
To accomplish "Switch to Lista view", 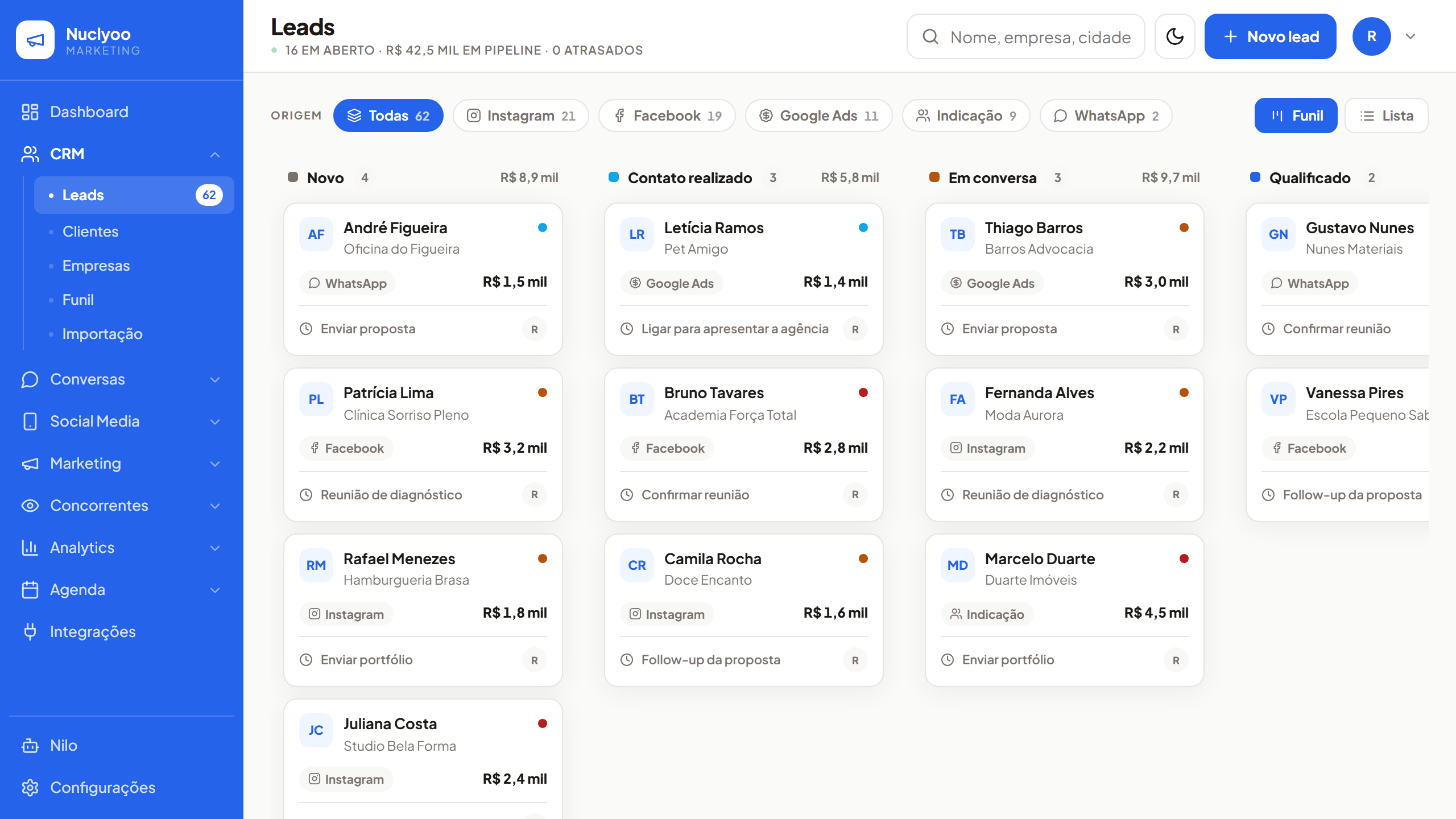I will coord(1387,115).
